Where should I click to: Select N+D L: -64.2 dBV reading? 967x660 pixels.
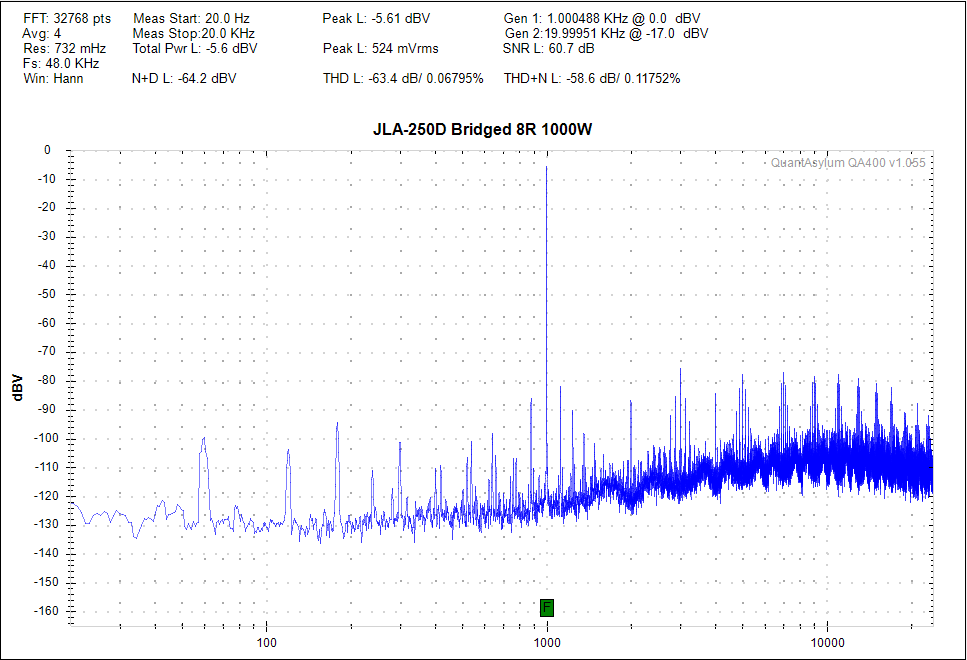click(x=184, y=78)
